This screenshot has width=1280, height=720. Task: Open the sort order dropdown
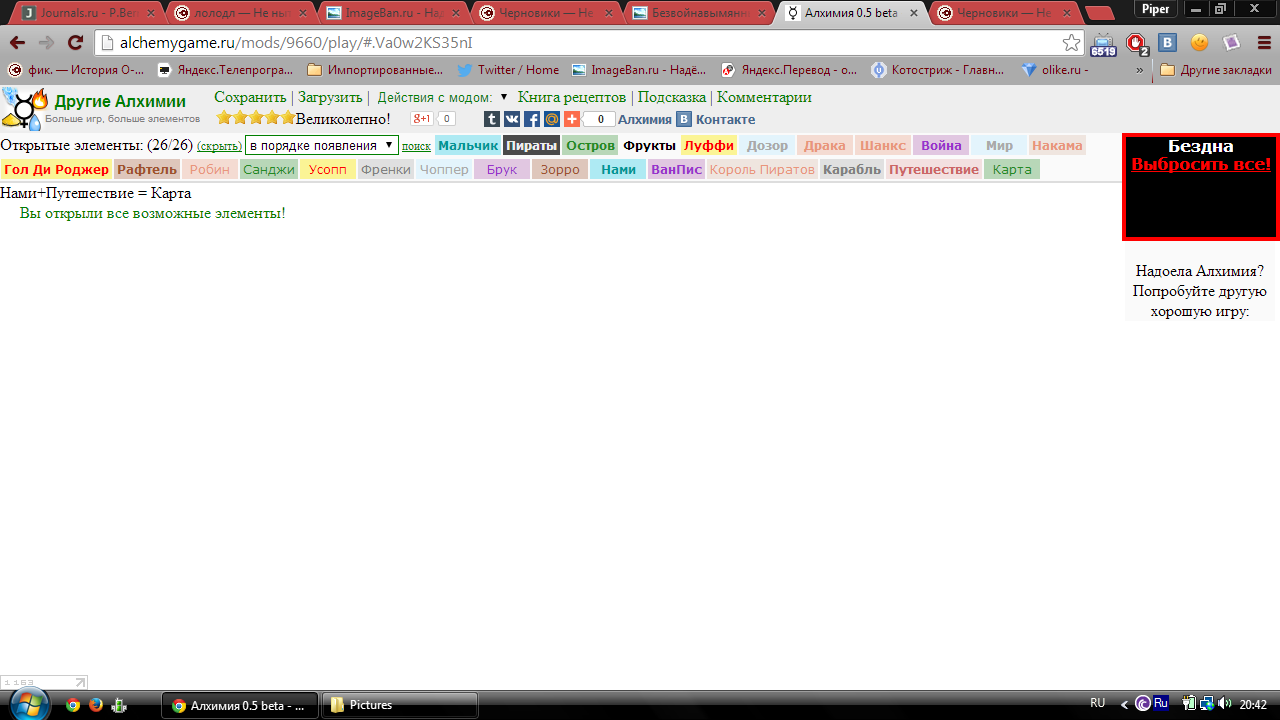(321, 145)
